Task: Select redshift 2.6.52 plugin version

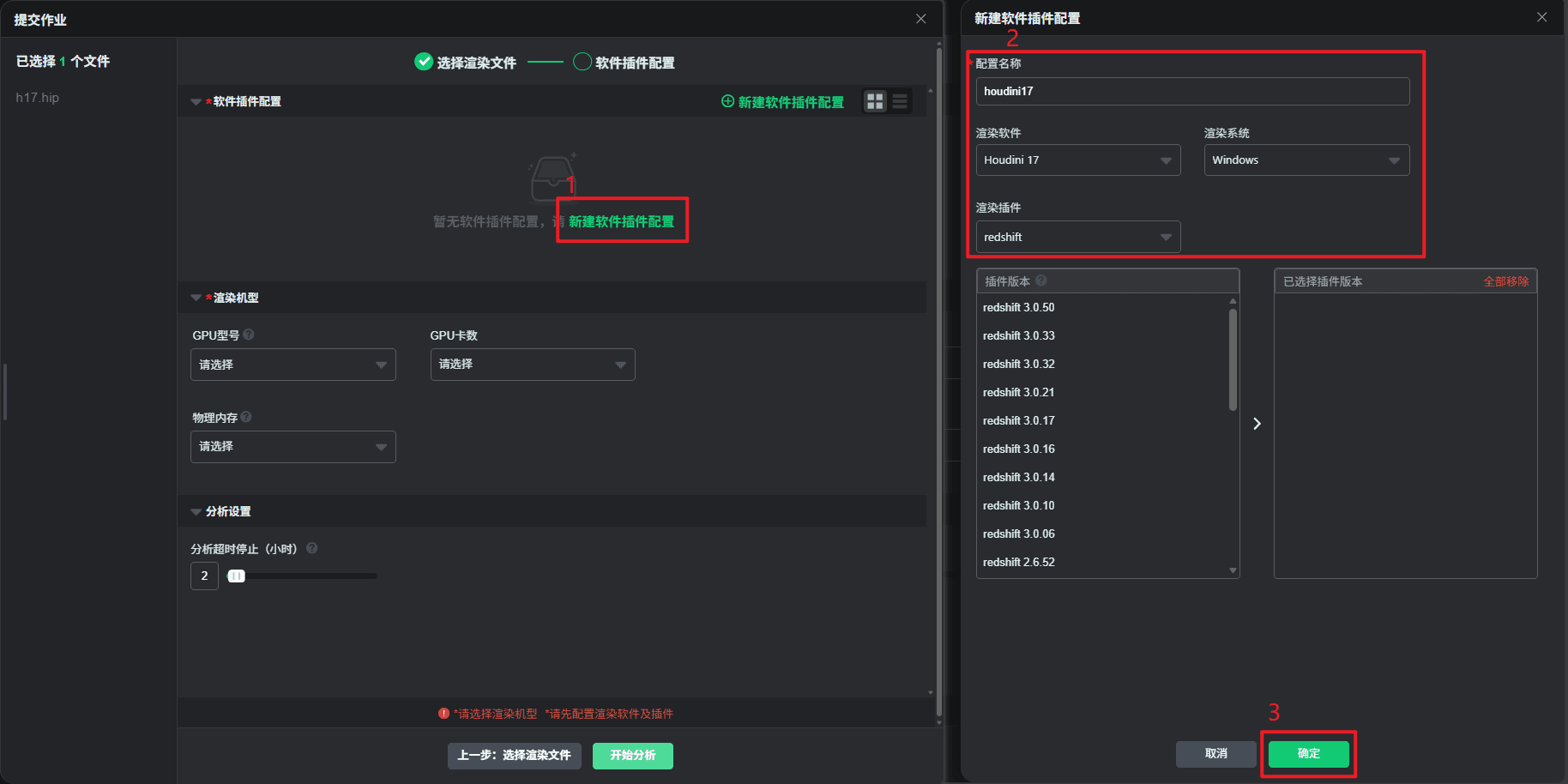Action: click(x=1019, y=562)
